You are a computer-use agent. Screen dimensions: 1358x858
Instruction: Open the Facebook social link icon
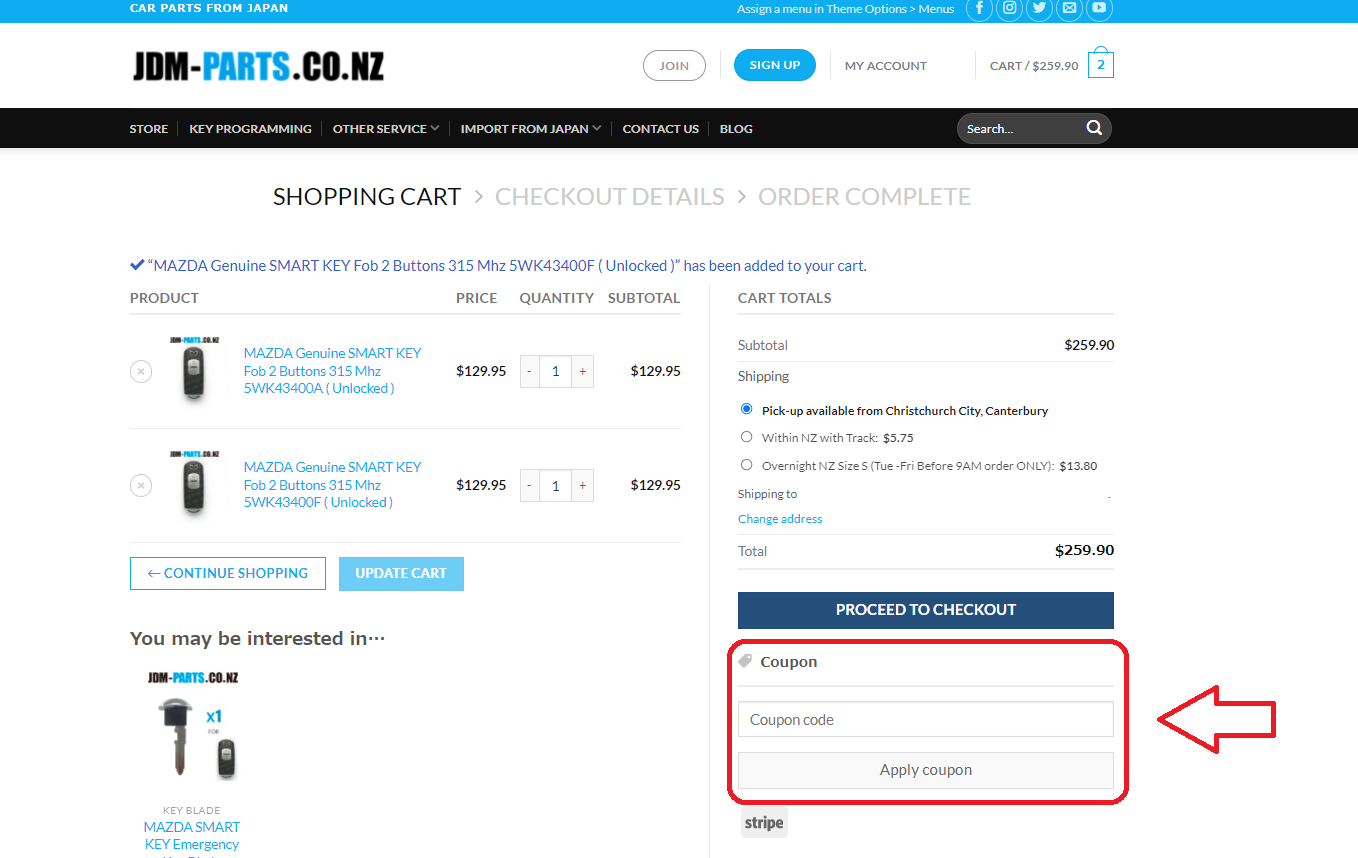978,9
